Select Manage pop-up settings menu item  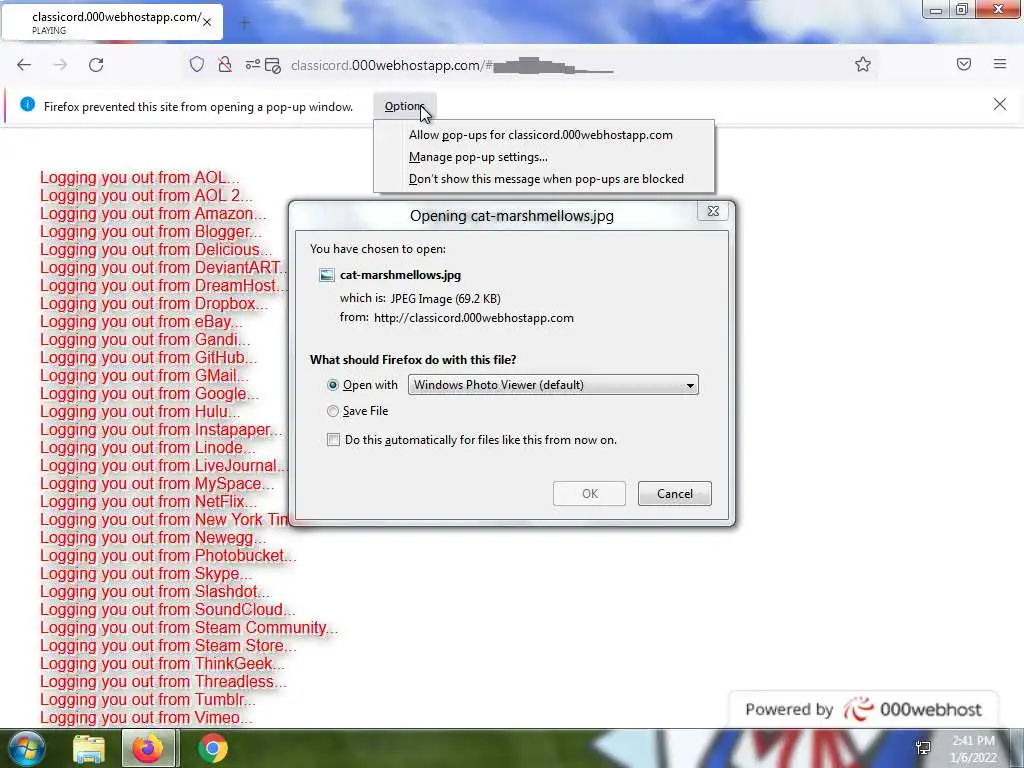[x=478, y=157]
